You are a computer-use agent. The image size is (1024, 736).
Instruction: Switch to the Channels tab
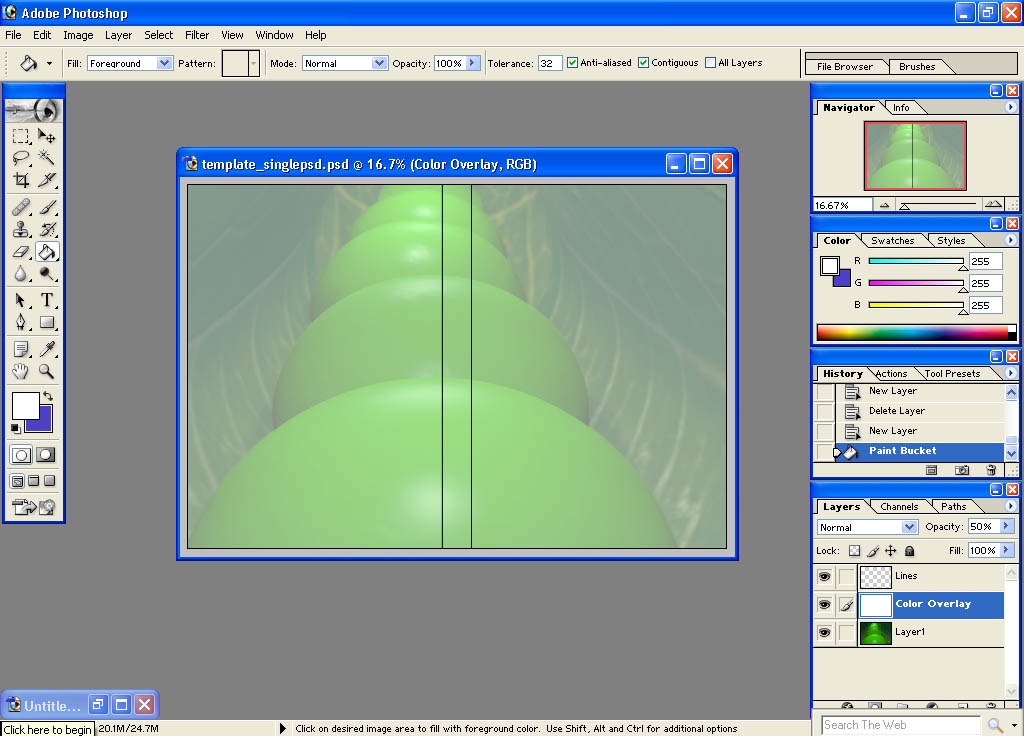click(898, 507)
